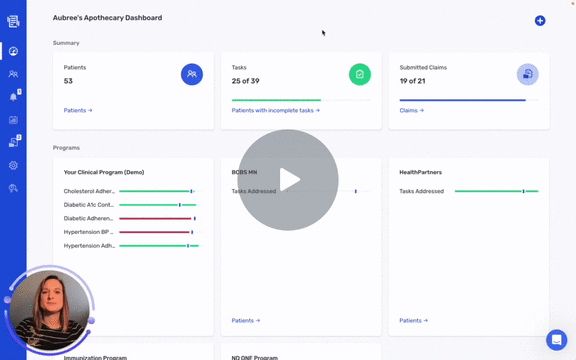Click the presenter webcam thumbnail
This screenshot has width=576, height=360.
click(49, 311)
